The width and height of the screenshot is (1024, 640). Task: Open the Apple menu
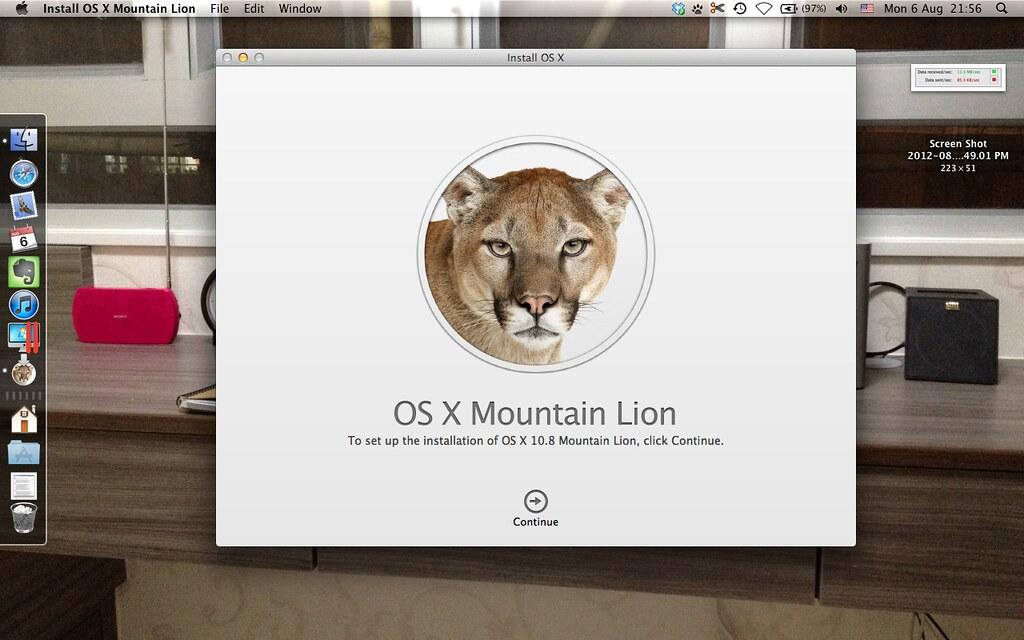click(20, 9)
